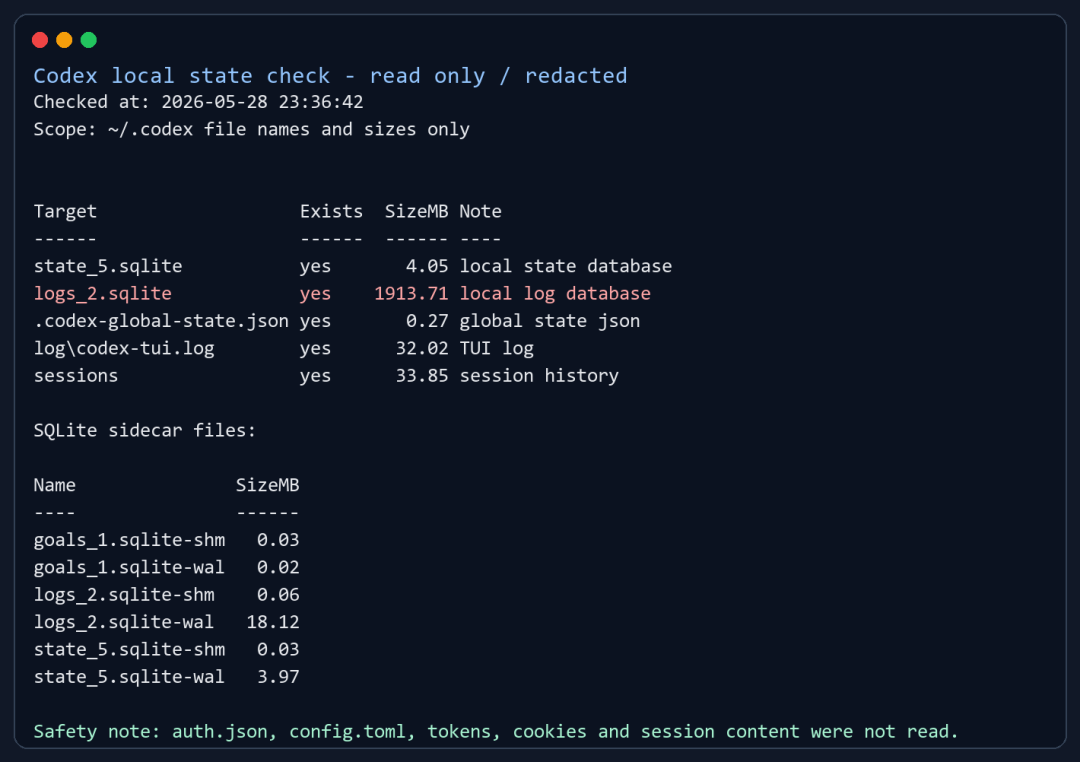Click the green 'Safety note' line
The width and height of the screenshot is (1080, 762).
[x=496, y=732]
